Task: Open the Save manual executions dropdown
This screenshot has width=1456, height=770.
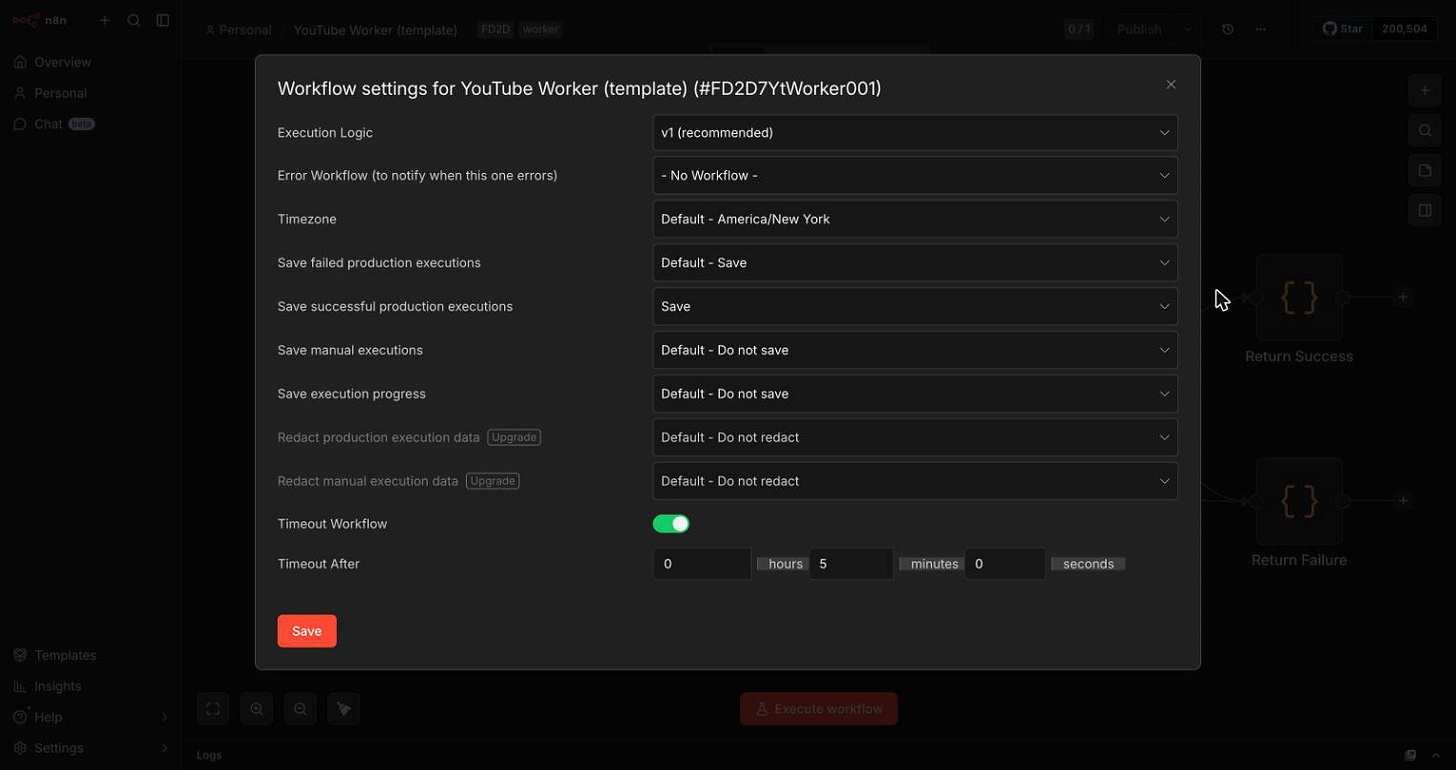Action: [x=915, y=350]
